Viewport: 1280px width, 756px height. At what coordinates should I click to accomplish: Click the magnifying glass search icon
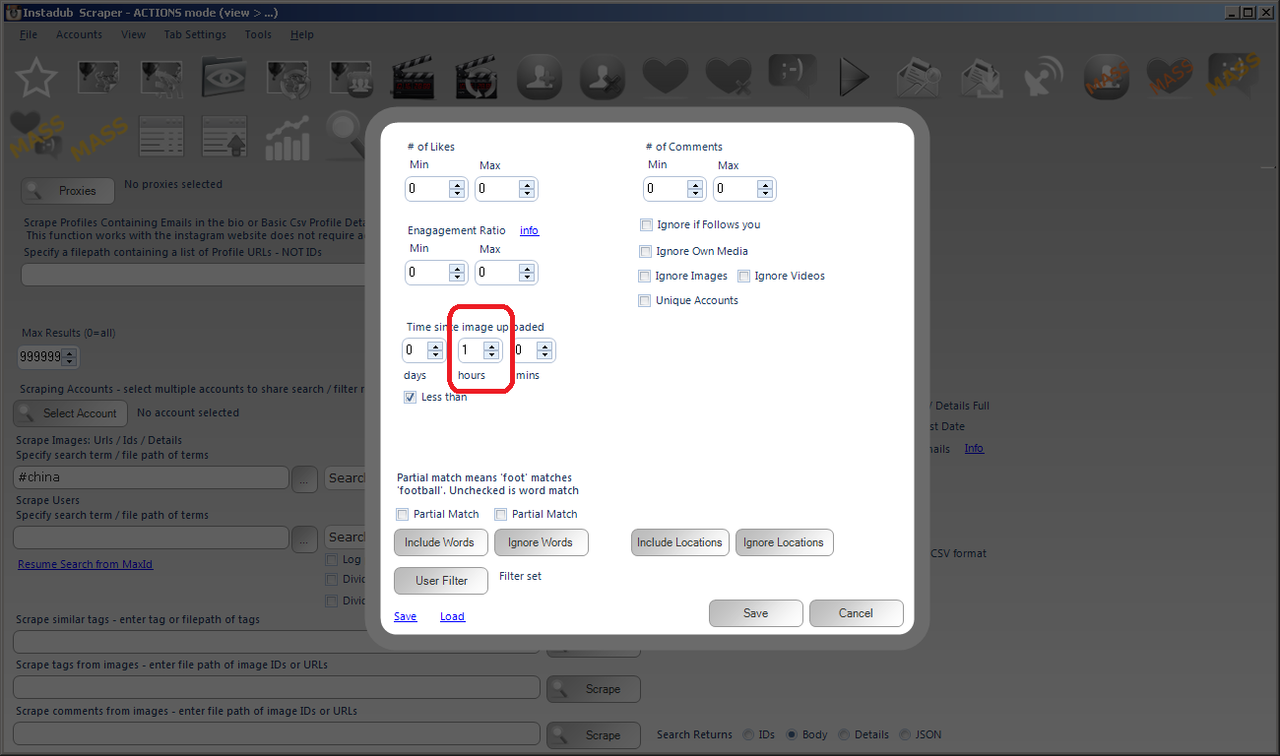[347, 137]
